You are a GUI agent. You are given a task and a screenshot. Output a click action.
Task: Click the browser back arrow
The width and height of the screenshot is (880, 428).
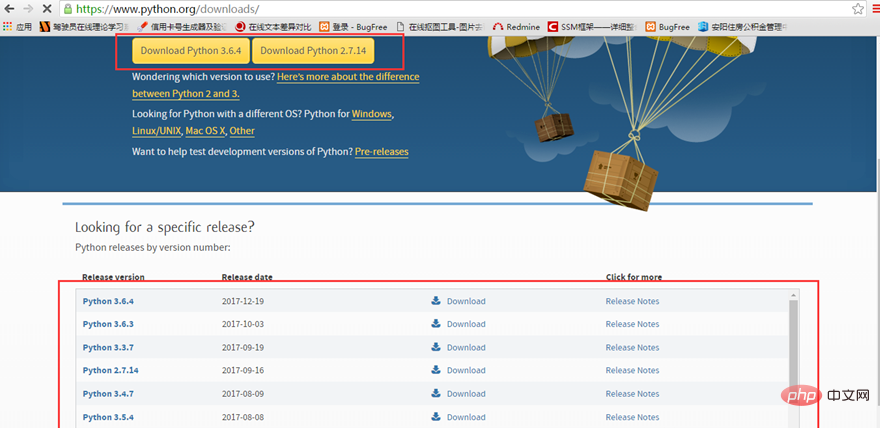pos(9,9)
